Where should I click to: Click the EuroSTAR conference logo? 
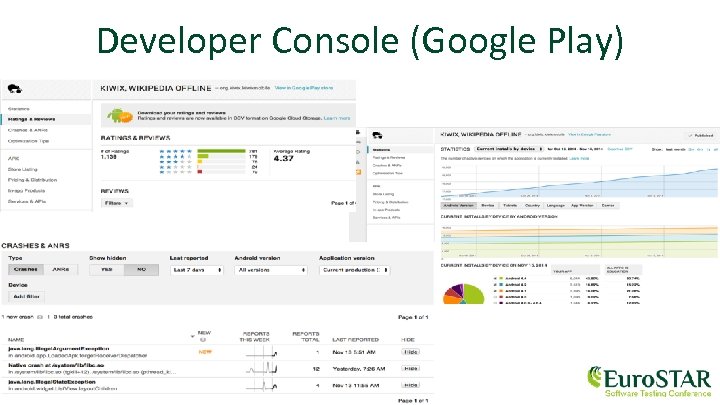coord(649,381)
